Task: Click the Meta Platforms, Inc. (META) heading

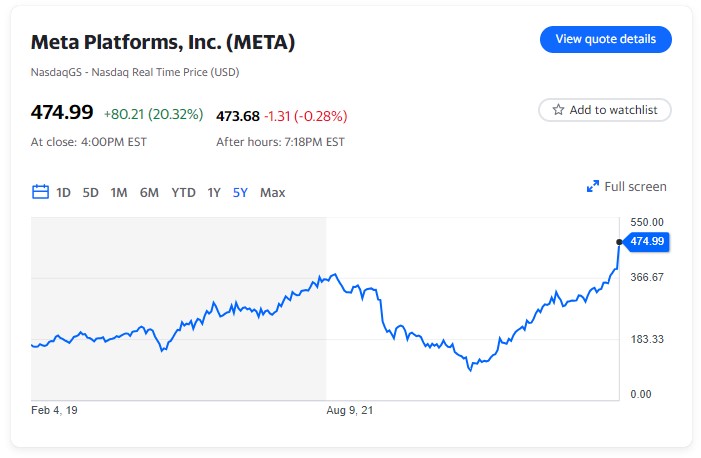Action: pyautogui.click(x=163, y=43)
